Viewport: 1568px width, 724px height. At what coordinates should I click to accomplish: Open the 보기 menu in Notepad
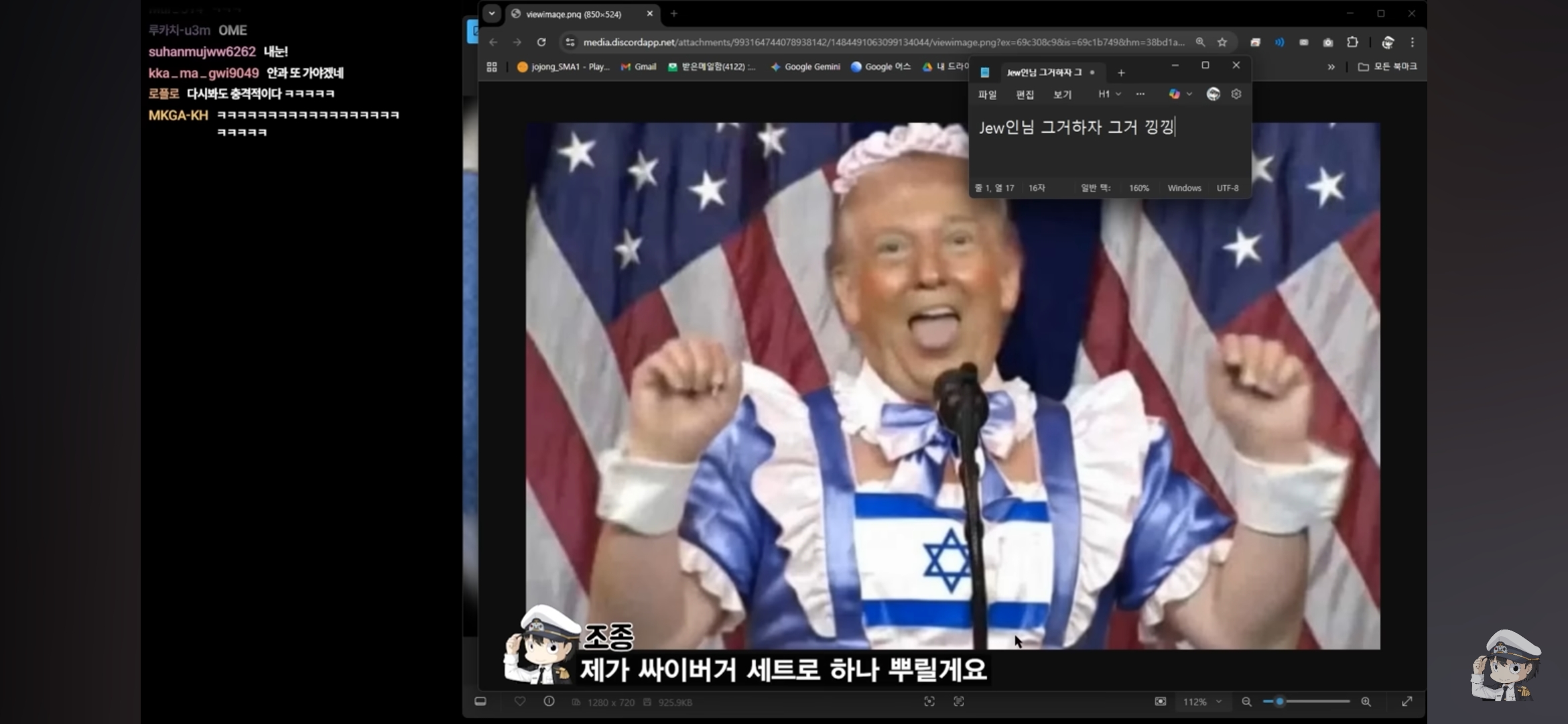coord(1062,95)
